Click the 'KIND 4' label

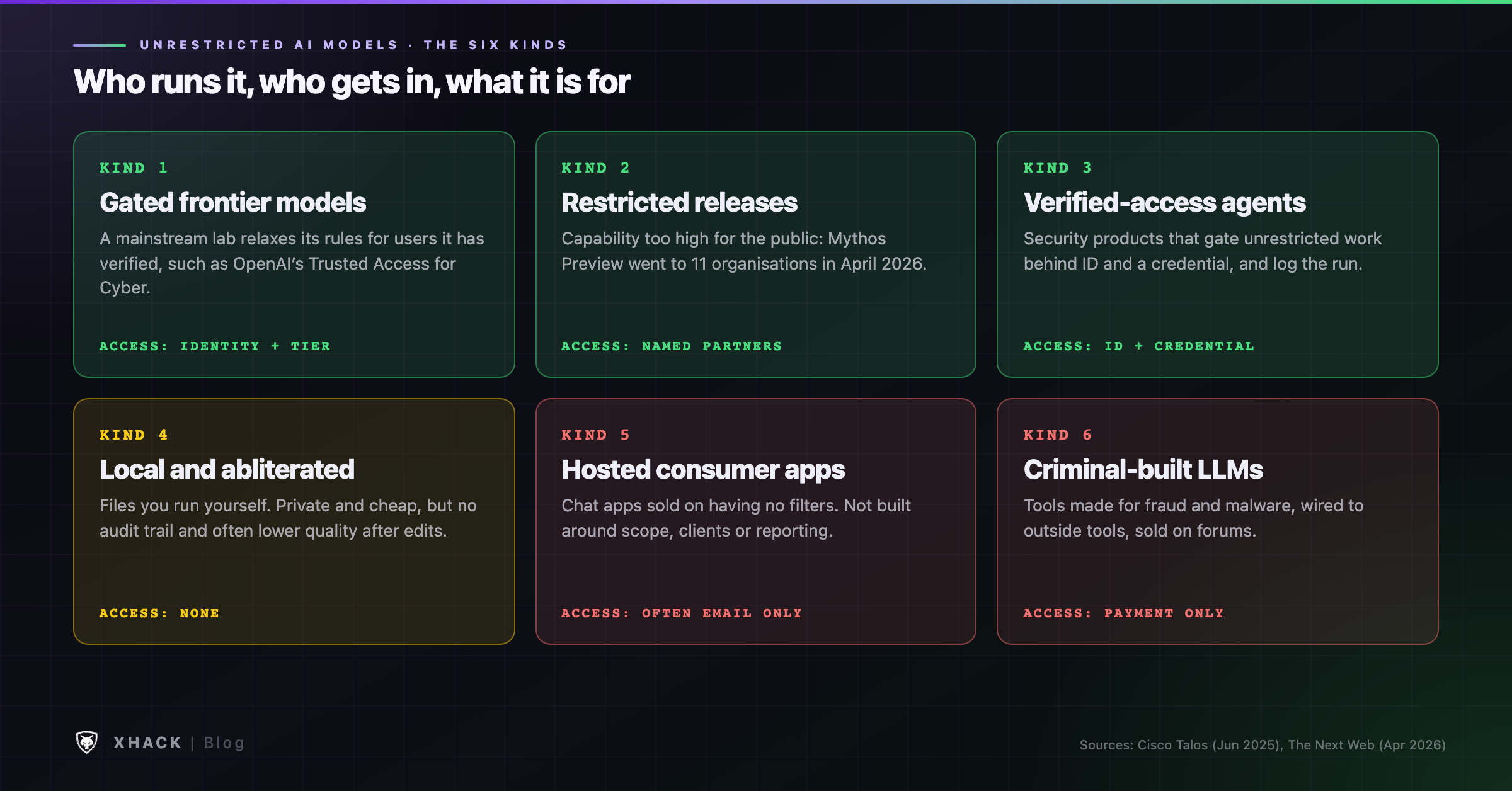click(134, 435)
